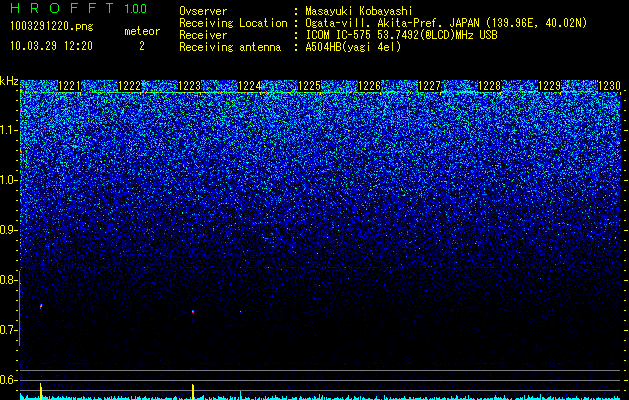629x400 pixels.
Task: Click the 1230 time marker
Action: click(x=609, y=86)
